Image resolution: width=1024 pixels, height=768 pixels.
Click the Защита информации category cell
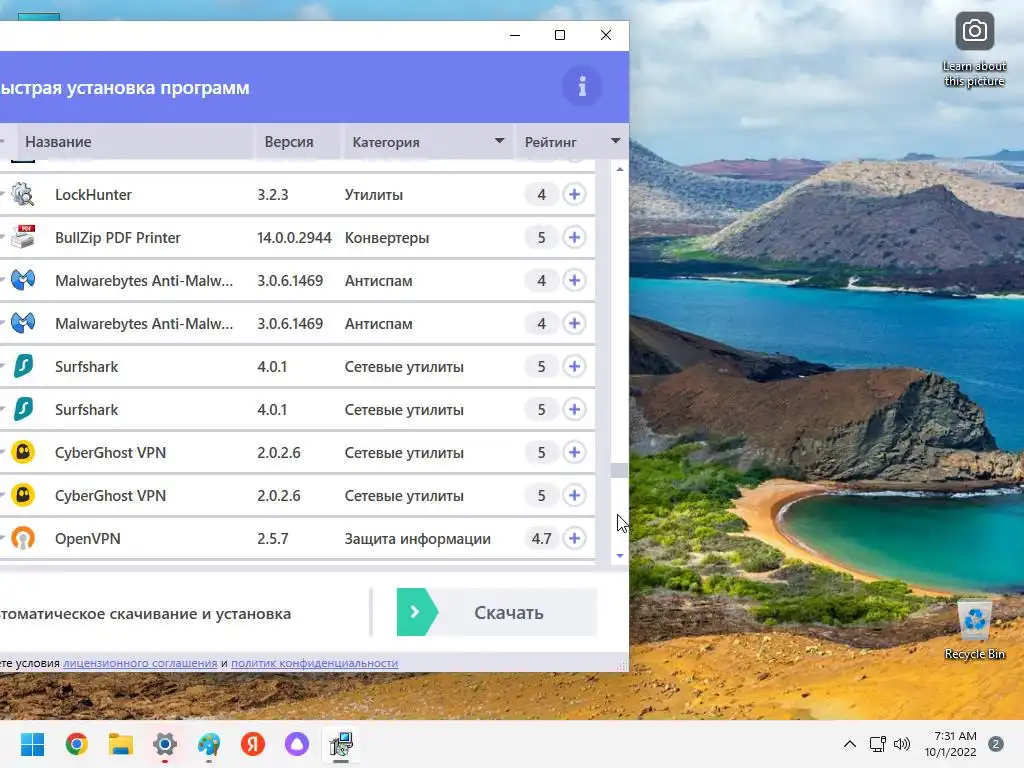pyautogui.click(x=417, y=539)
